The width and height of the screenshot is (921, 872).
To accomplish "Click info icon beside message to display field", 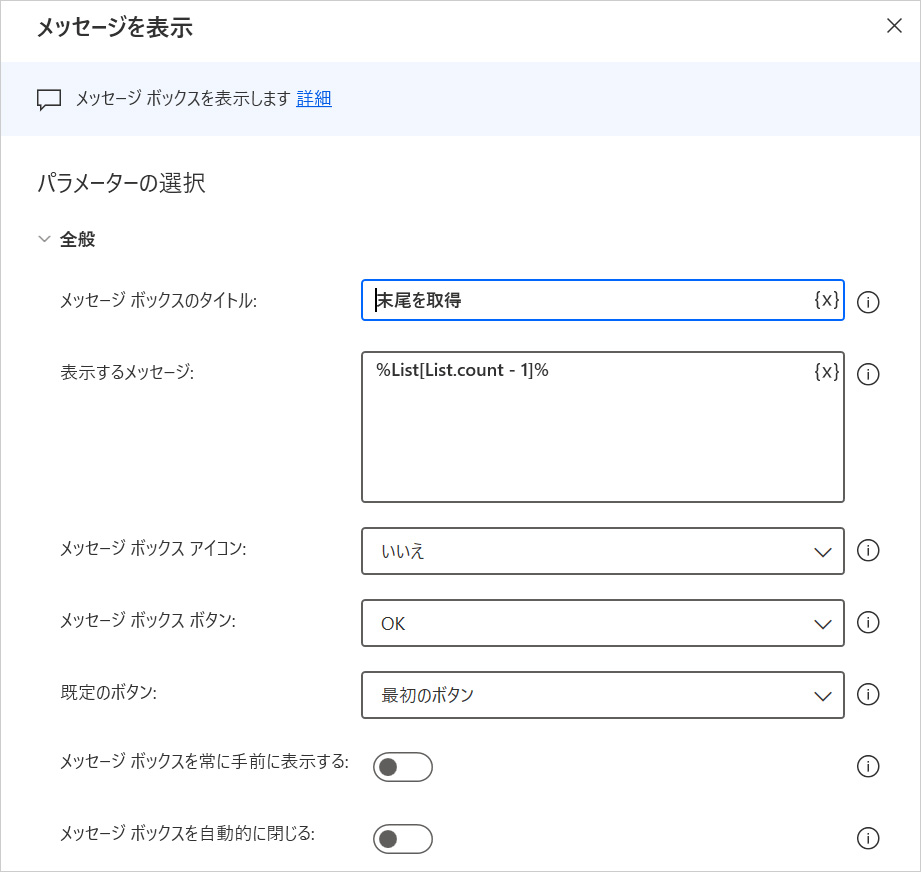I will click(x=868, y=374).
